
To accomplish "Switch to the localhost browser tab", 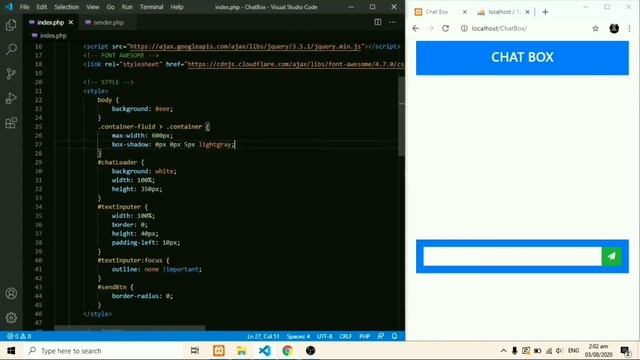I will pyautogui.click(x=500, y=12).
